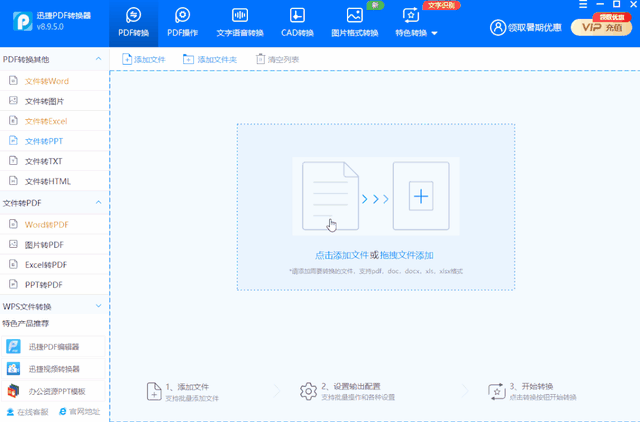
Task: Expand the WPS文件转换 section
Action: [98, 306]
